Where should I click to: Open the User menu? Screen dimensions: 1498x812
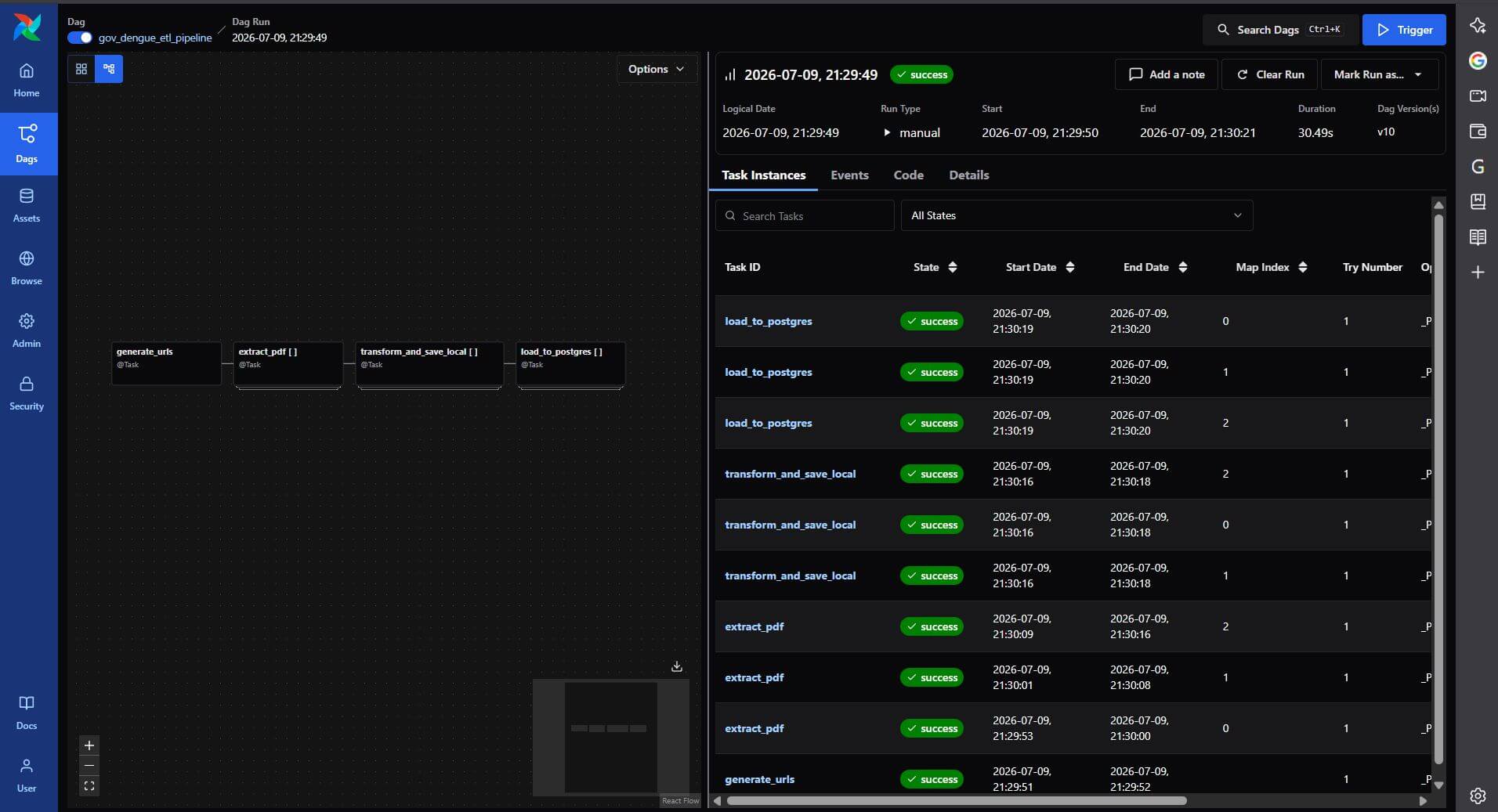coord(27,775)
